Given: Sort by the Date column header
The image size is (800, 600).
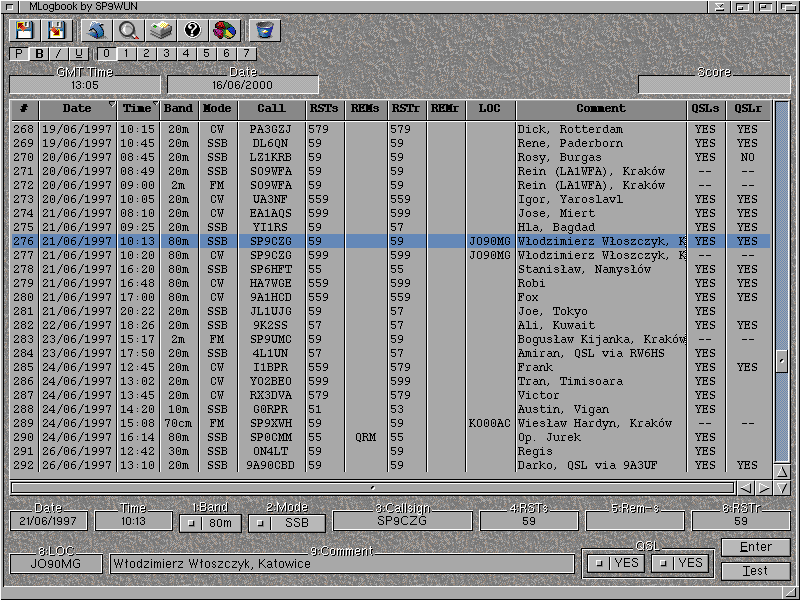Looking at the screenshot, I should (78, 109).
